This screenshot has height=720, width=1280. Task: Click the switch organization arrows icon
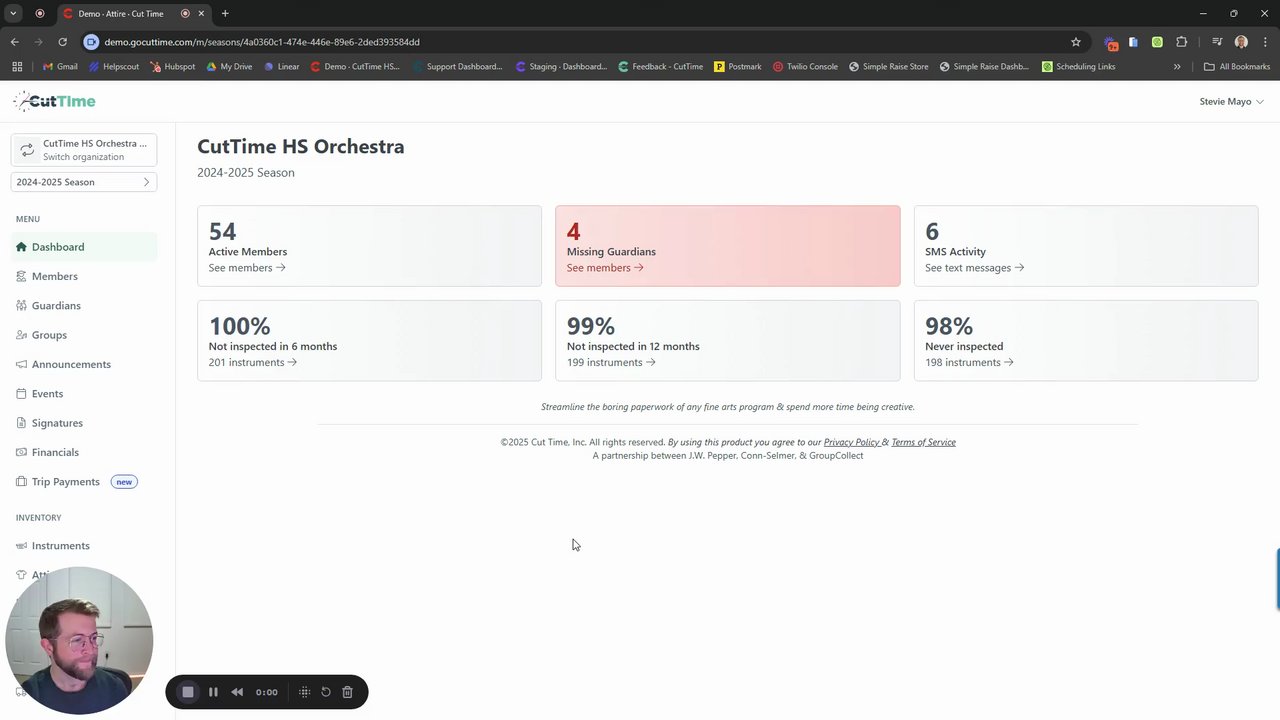(x=27, y=150)
